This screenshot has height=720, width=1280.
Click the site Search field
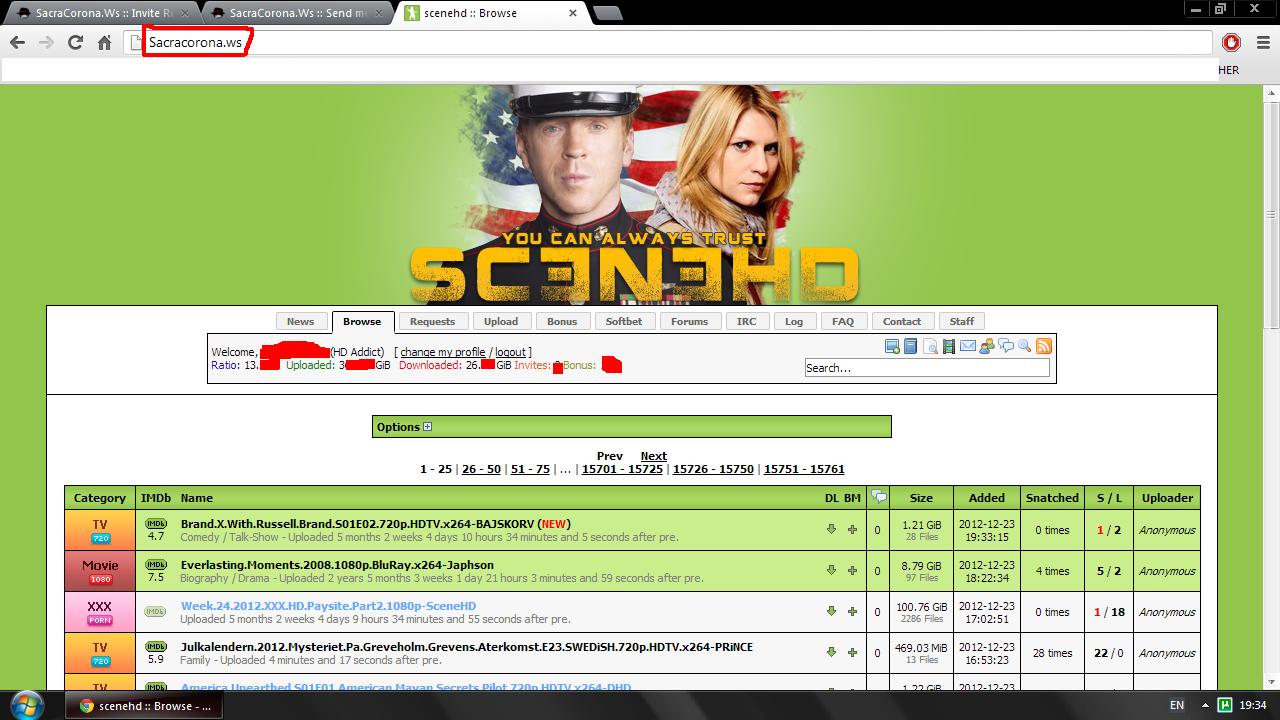tap(927, 368)
